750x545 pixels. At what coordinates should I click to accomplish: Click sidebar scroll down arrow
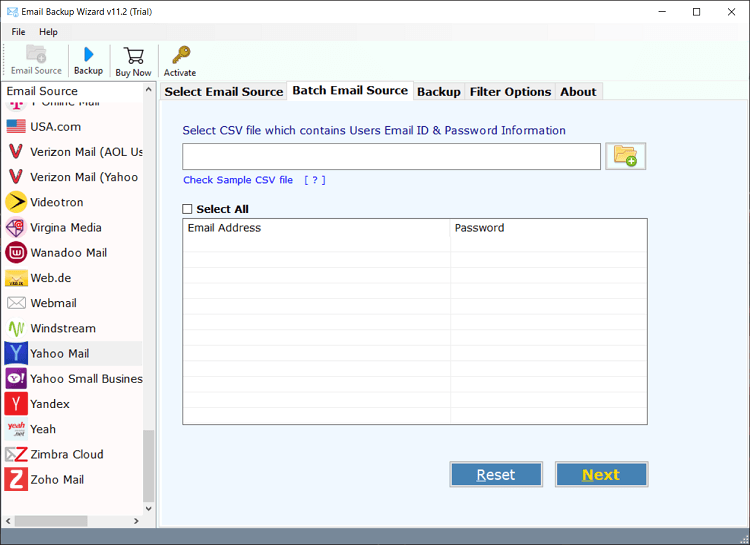tap(148, 509)
